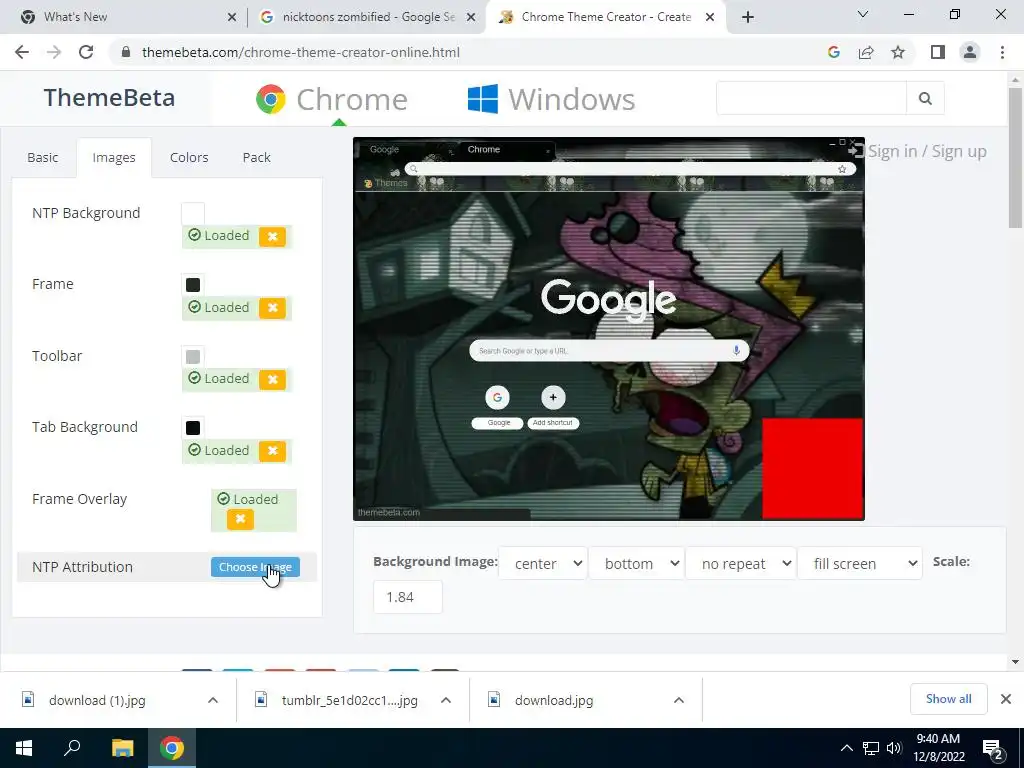The height and width of the screenshot is (768, 1024).
Task: Remove the Tab Background loaded image
Action: point(272,451)
